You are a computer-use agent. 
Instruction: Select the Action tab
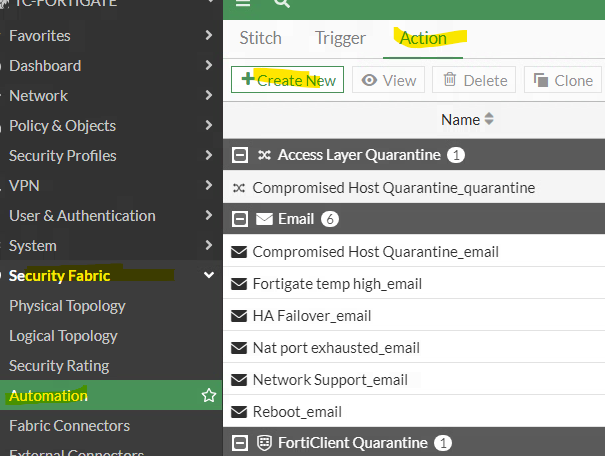(x=423, y=38)
